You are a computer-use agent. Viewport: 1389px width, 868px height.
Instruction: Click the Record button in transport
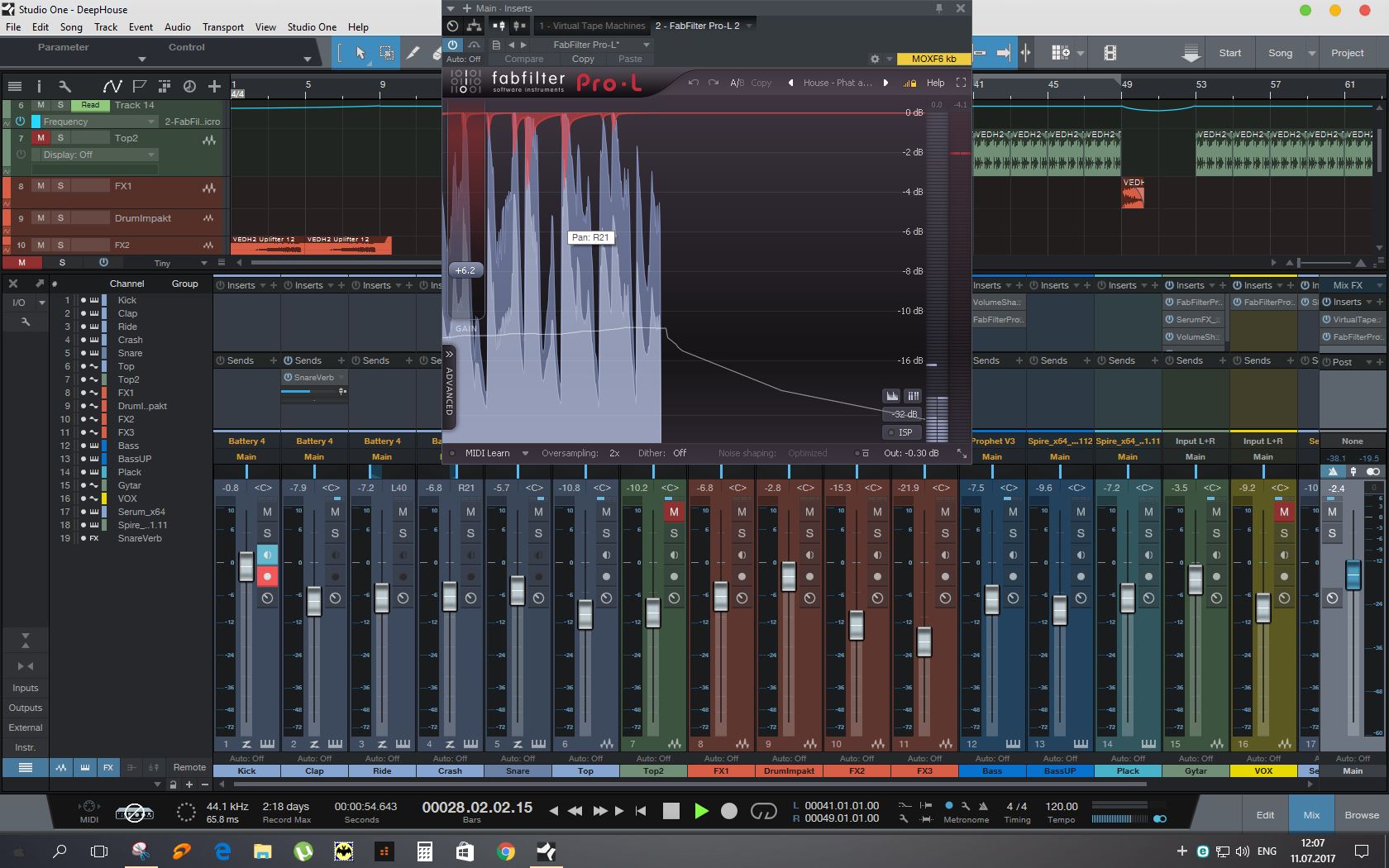(728, 811)
